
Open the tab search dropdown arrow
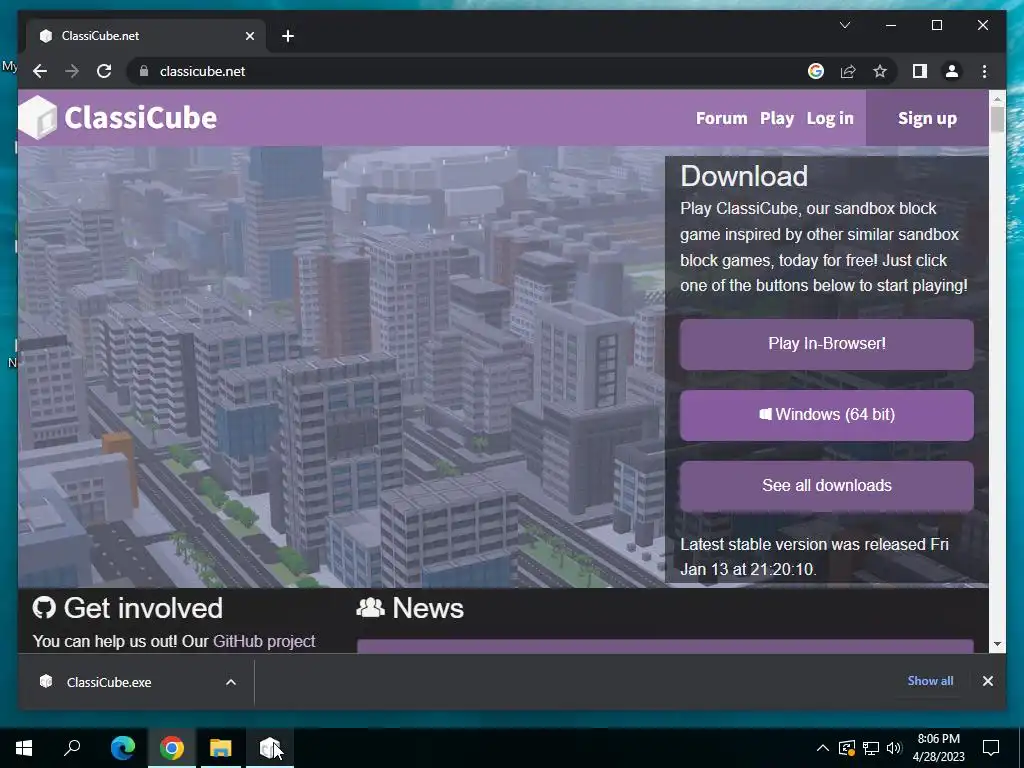pyautogui.click(x=844, y=25)
